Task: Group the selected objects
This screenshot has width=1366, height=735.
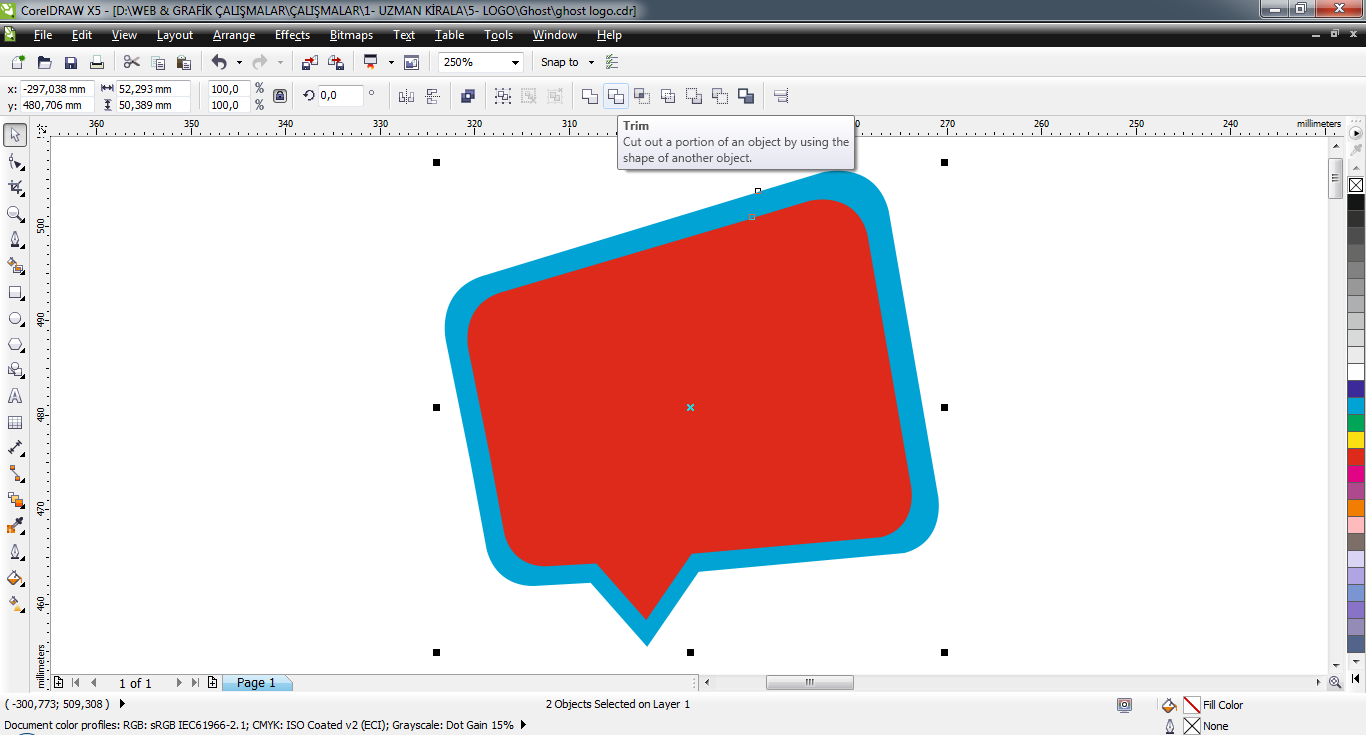Action: point(503,96)
